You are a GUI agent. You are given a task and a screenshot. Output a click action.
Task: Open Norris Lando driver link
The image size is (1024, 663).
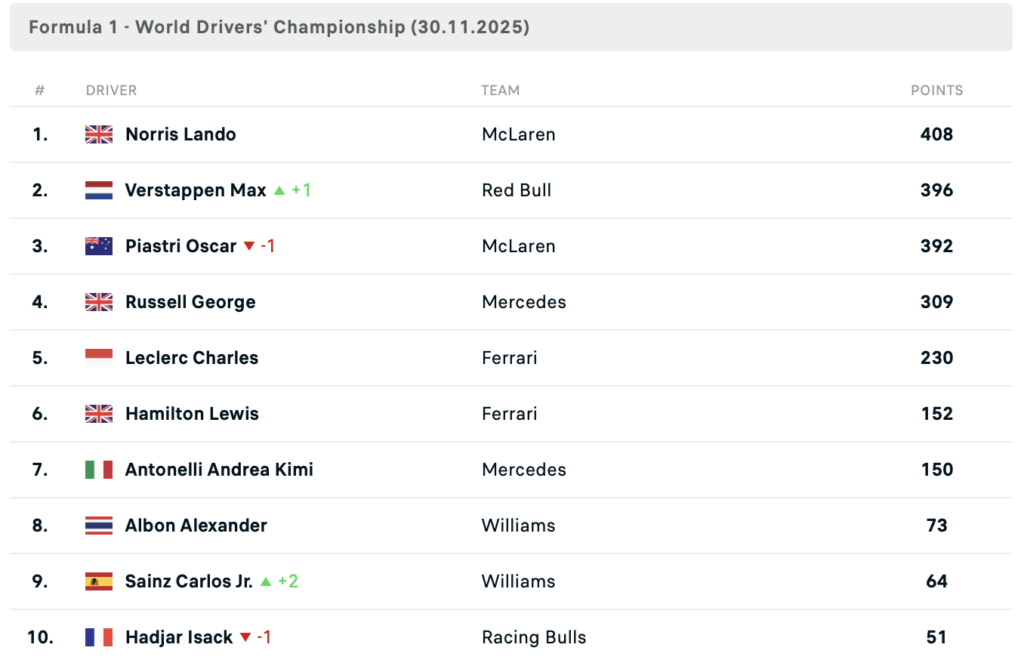coord(181,135)
